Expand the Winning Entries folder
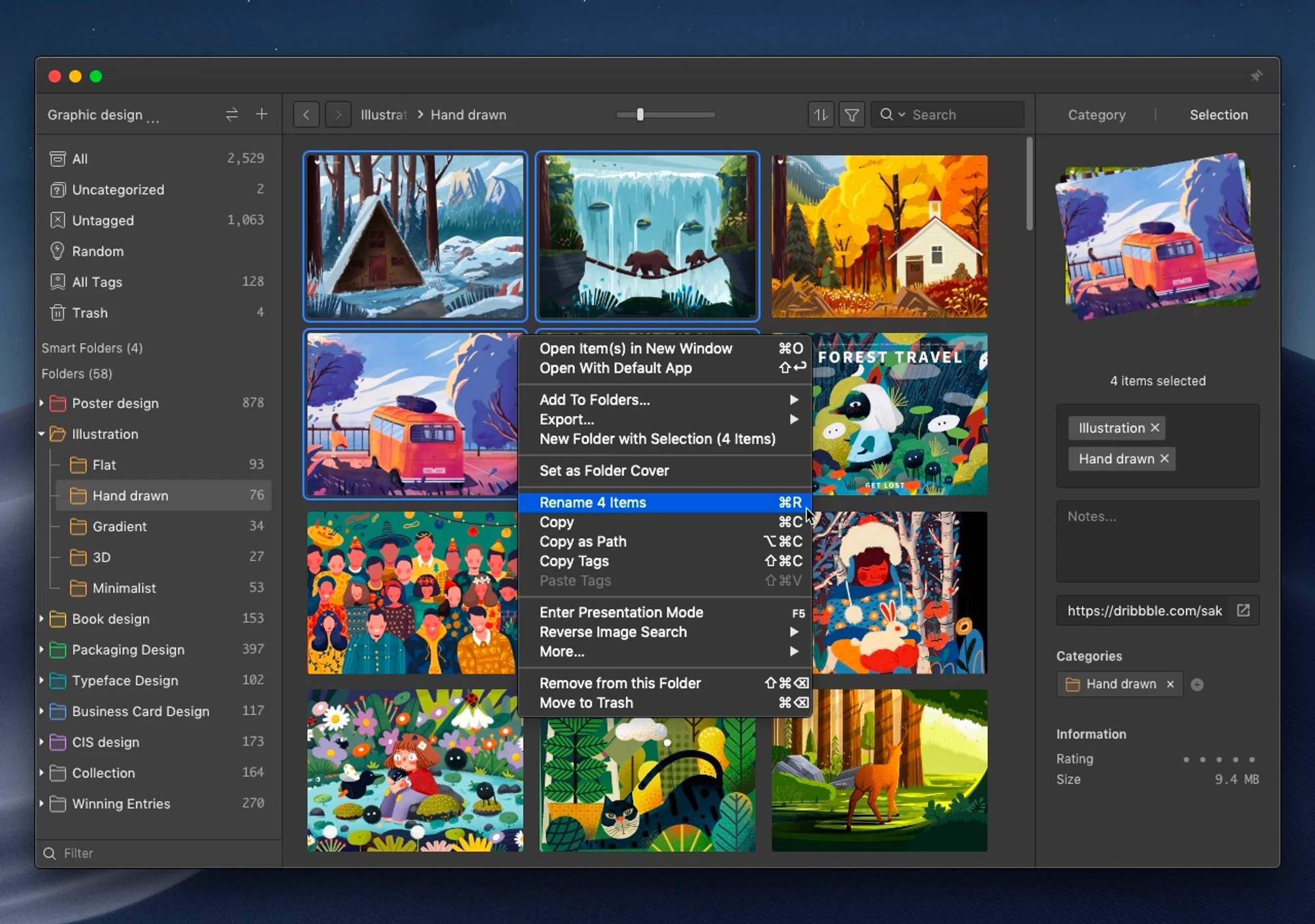 41,804
